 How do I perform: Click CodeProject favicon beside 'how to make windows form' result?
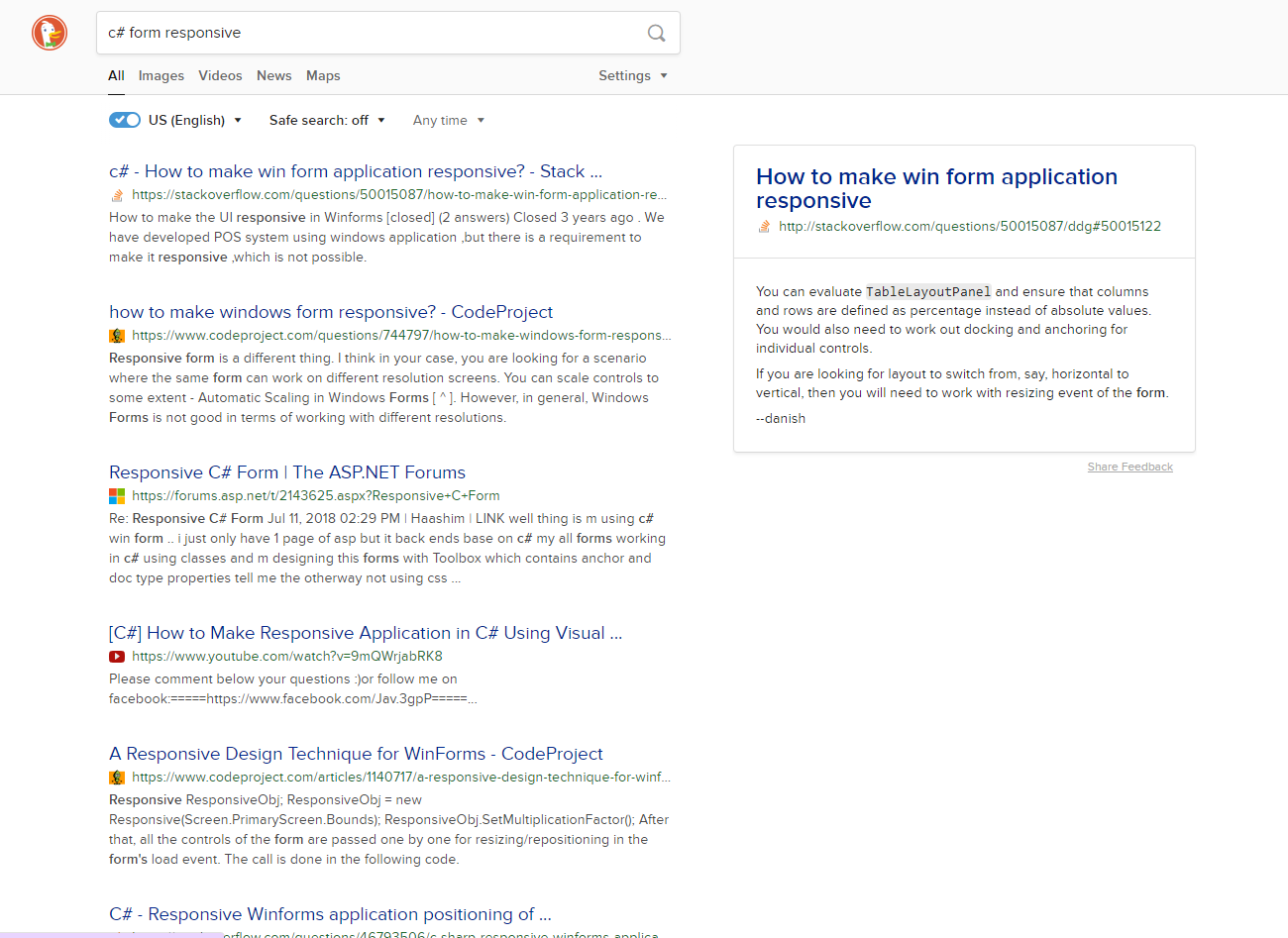pos(117,336)
